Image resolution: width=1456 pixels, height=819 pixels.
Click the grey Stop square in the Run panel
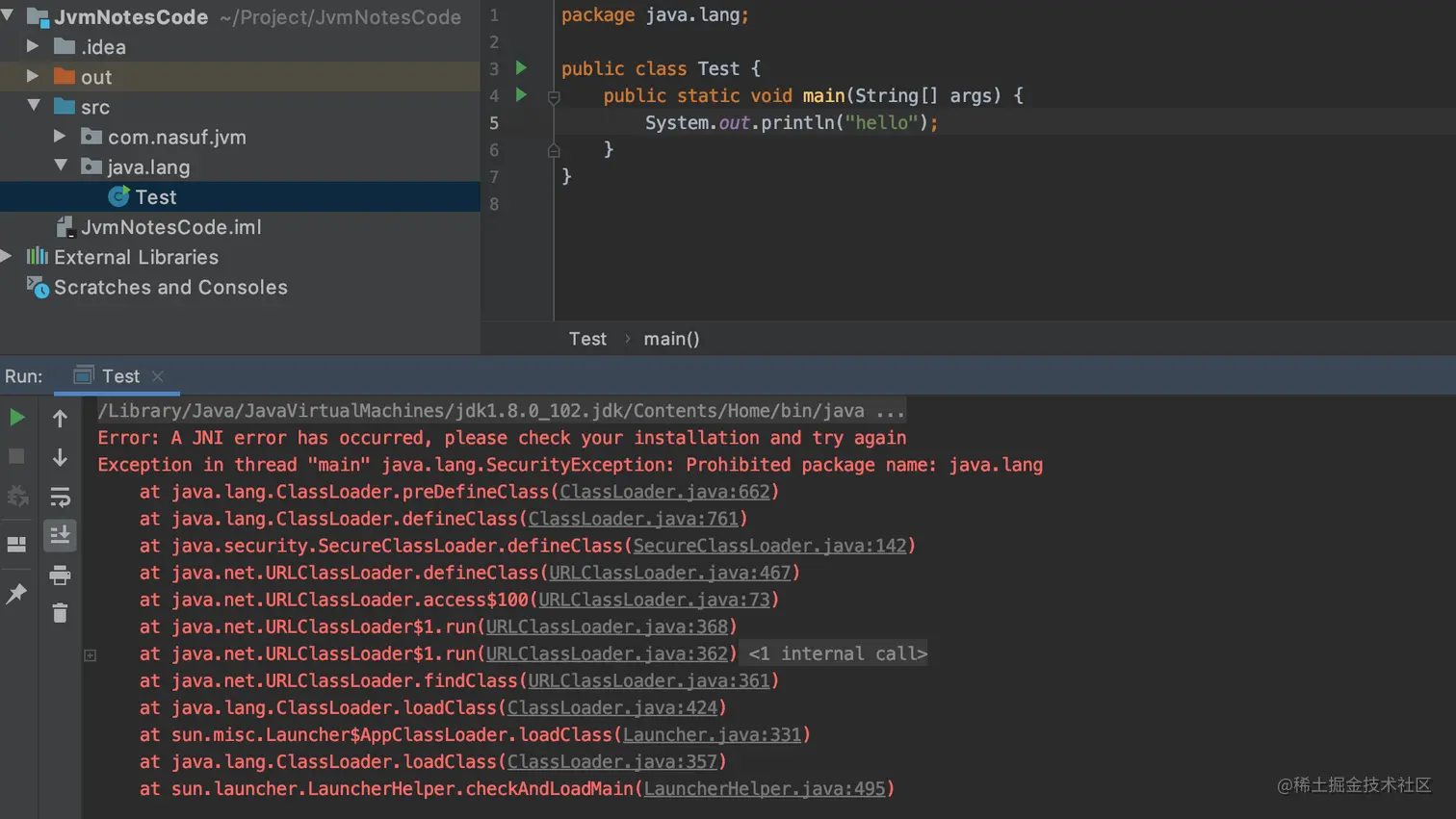click(x=16, y=456)
